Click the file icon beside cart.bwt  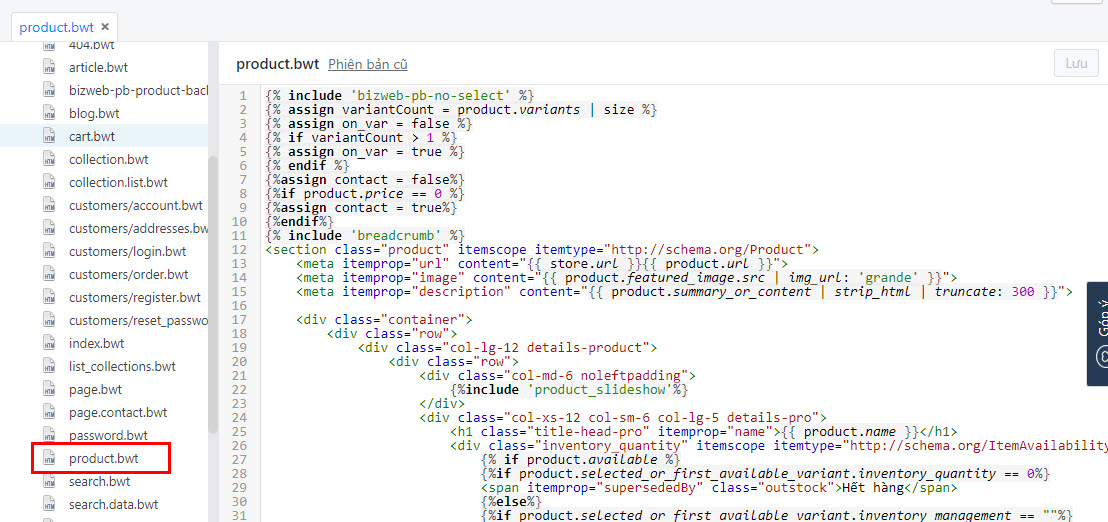click(x=49, y=136)
